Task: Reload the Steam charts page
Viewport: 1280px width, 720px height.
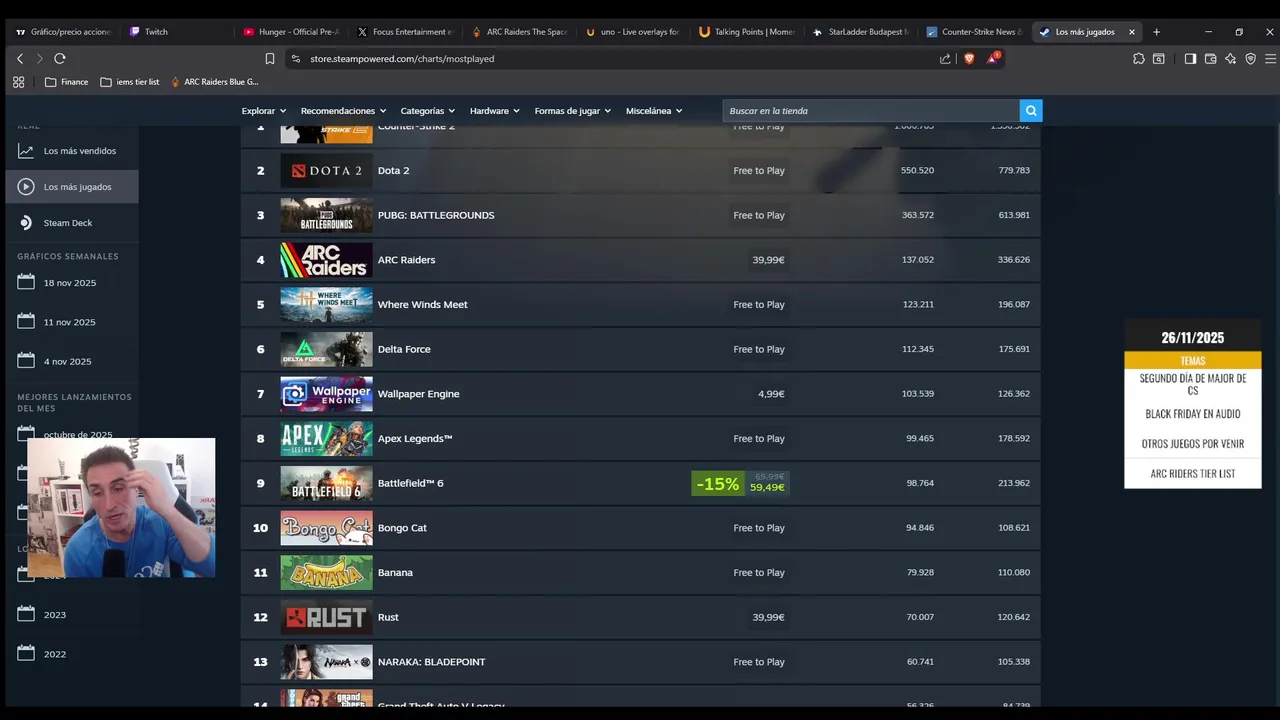Action: 60,59
